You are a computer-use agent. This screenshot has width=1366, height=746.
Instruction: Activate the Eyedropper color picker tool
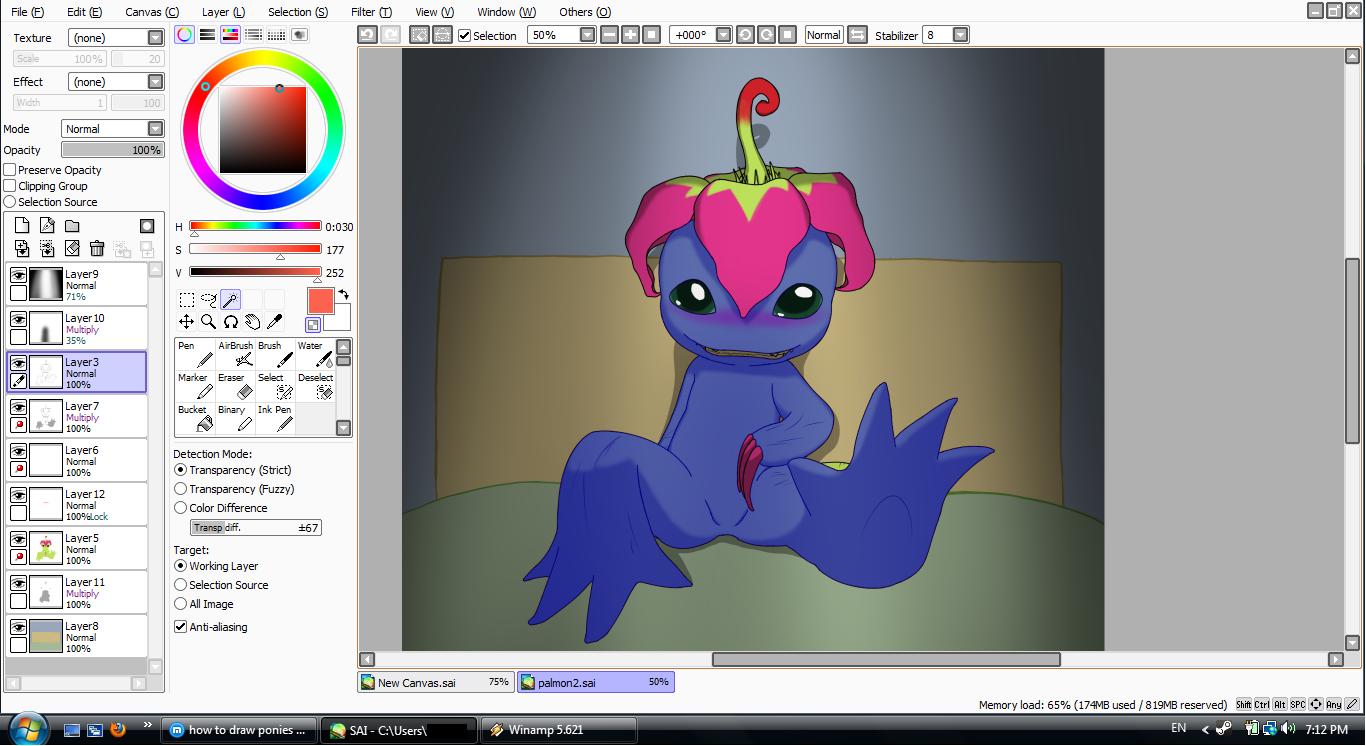275,321
